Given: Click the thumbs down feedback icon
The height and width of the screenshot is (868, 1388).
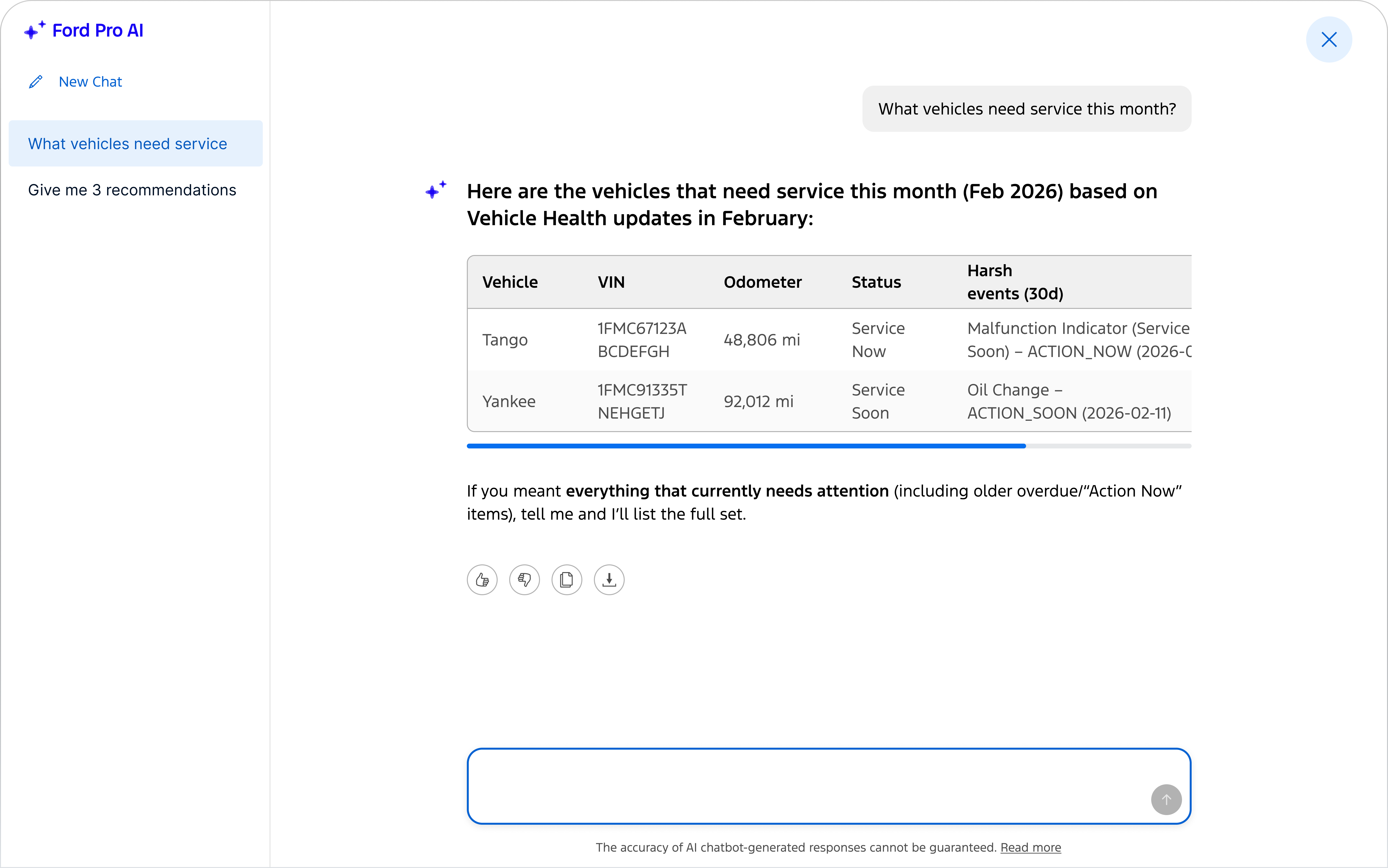Looking at the screenshot, I should (524, 580).
